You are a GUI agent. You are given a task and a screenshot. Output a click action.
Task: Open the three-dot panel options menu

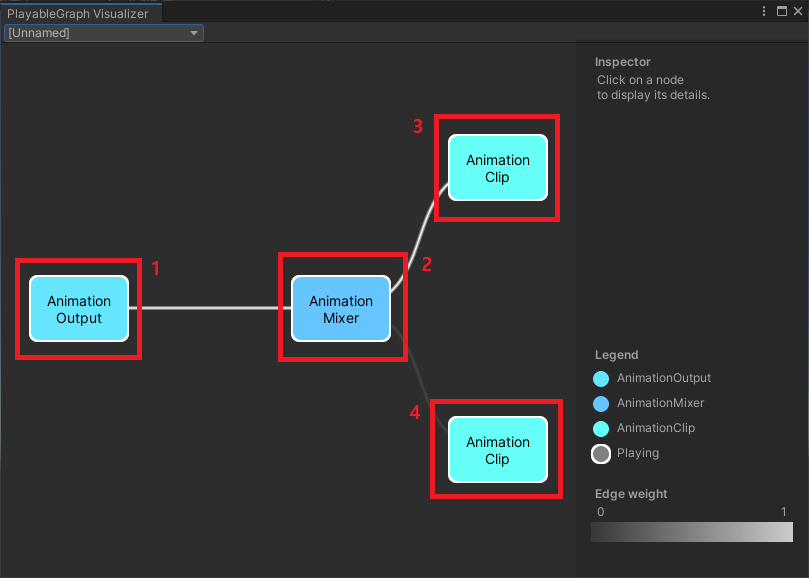[763, 11]
